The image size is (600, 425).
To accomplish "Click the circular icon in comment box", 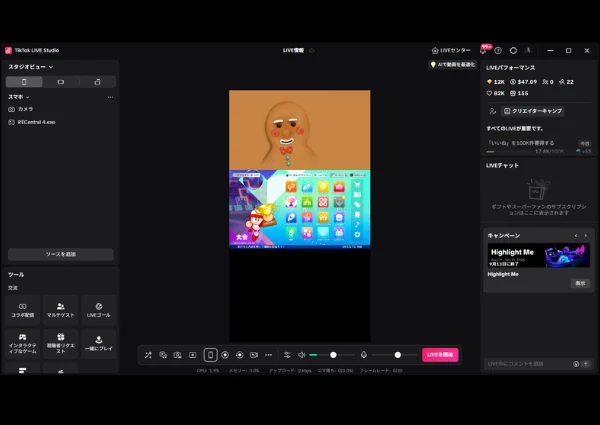I will coord(576,364).
